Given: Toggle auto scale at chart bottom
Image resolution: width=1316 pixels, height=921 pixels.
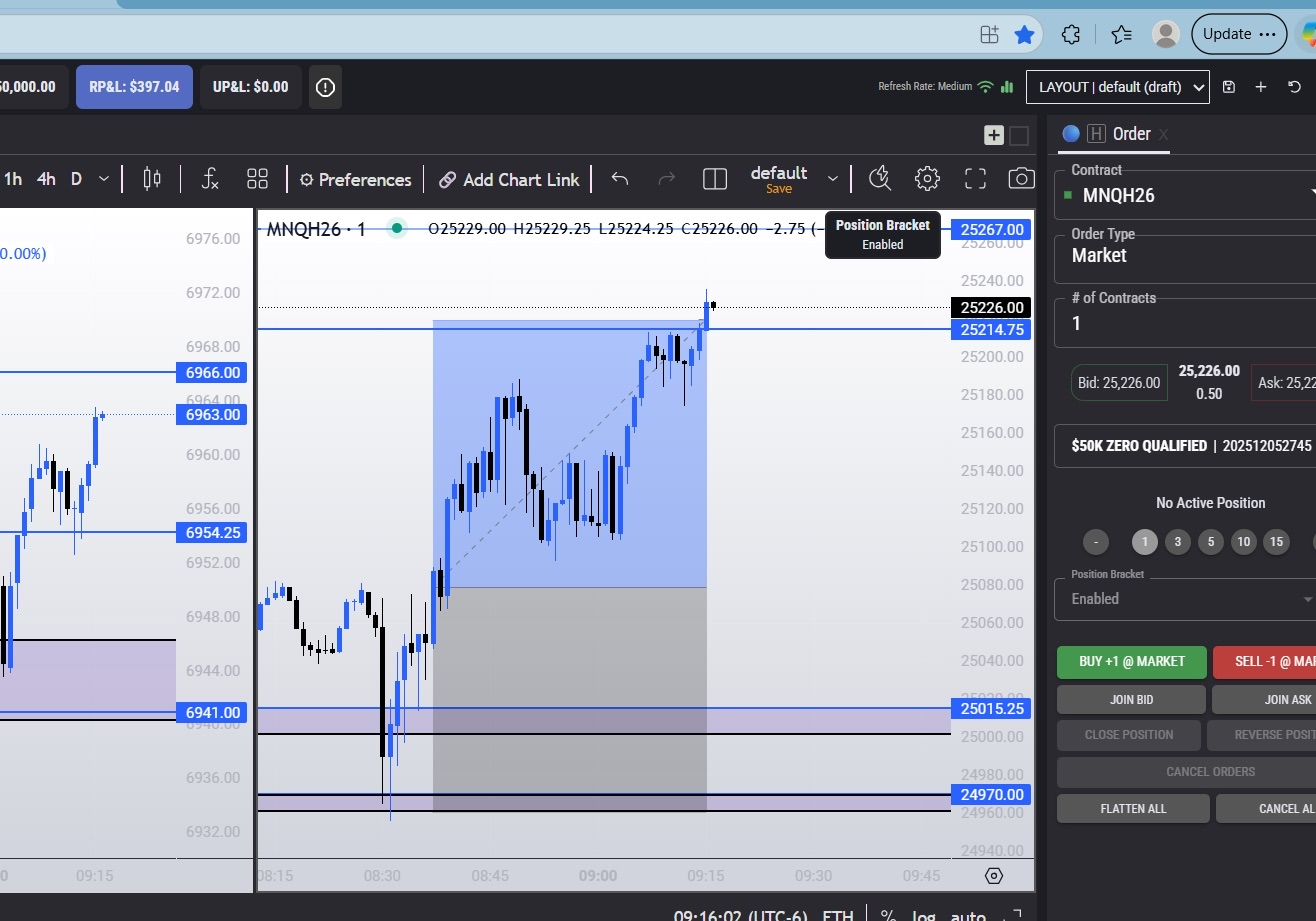Looking at the screenshot, I should (x=968, y=915).
